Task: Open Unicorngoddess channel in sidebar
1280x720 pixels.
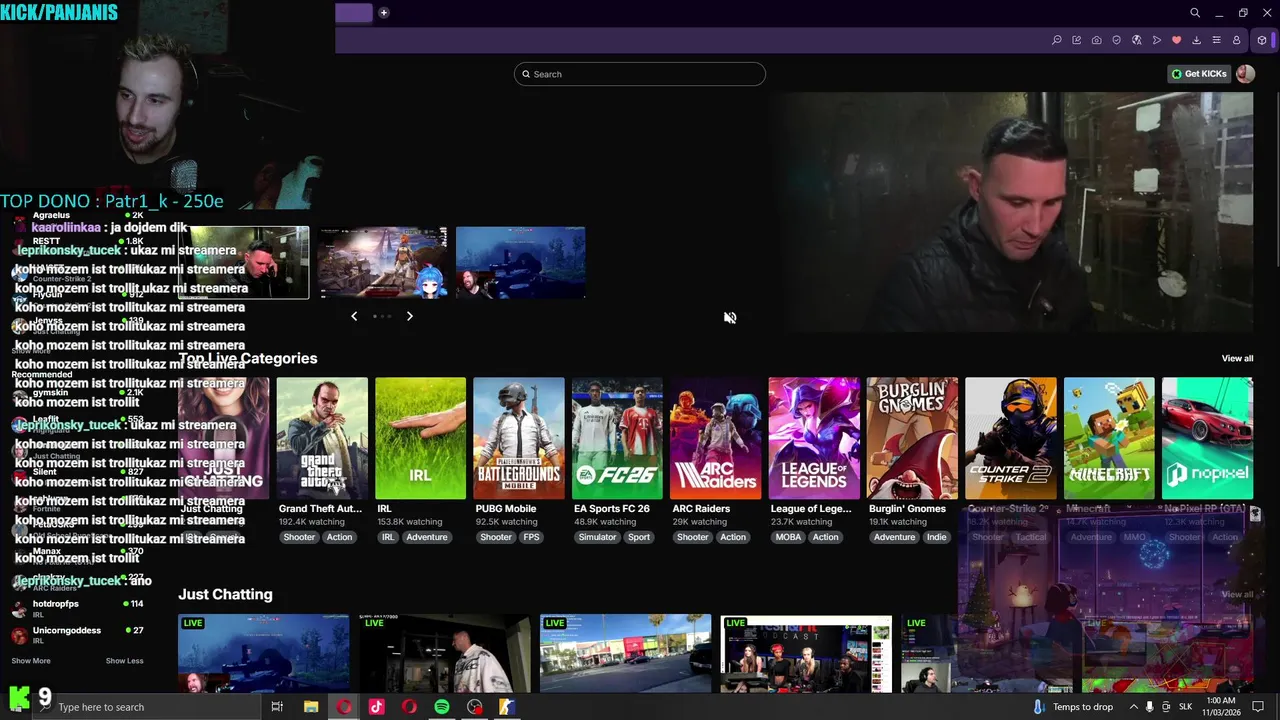Action: [x=77, y=635]
